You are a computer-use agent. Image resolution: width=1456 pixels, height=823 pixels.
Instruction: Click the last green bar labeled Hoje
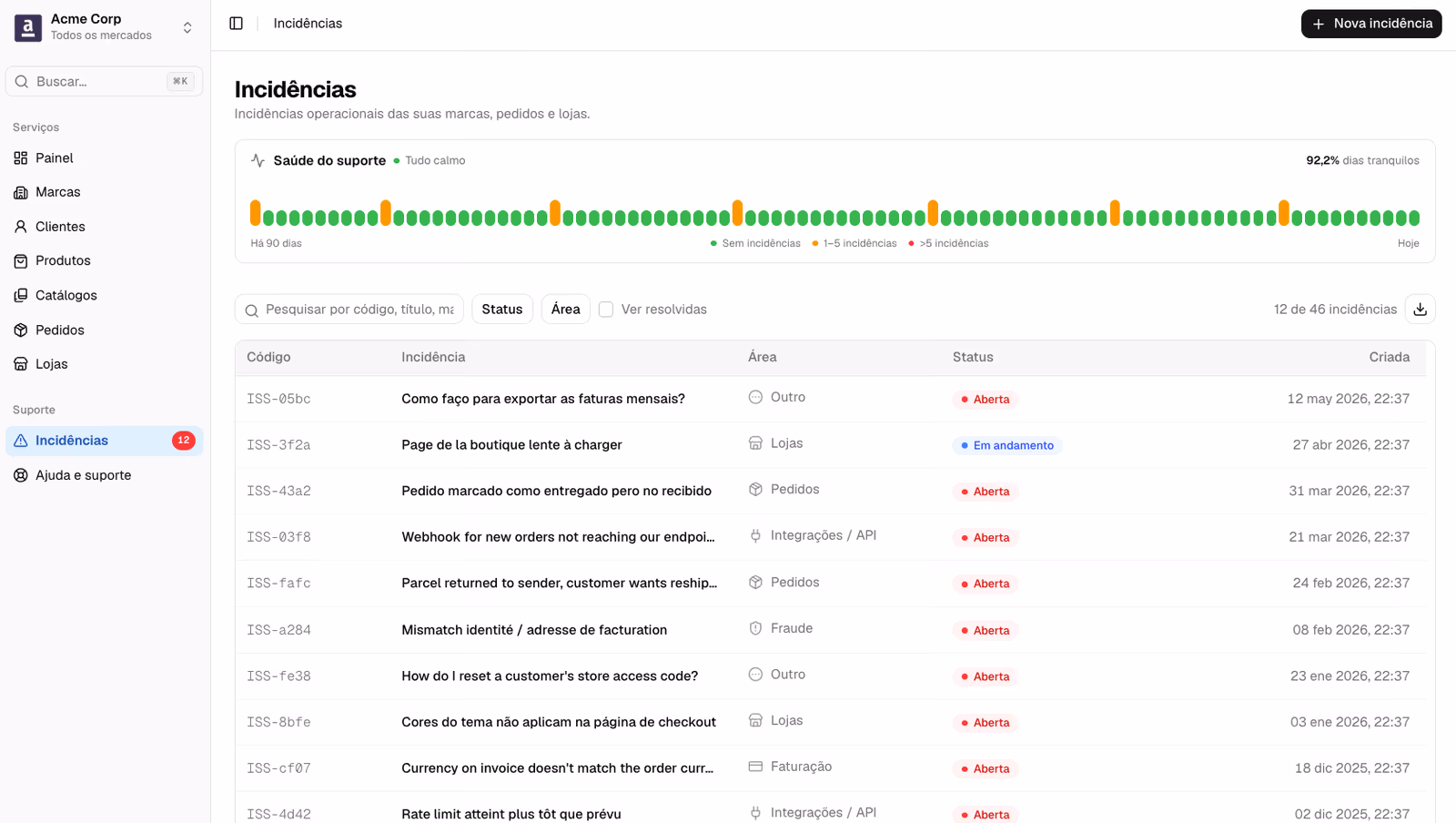pyautogui.click(x=1414, y=218)
